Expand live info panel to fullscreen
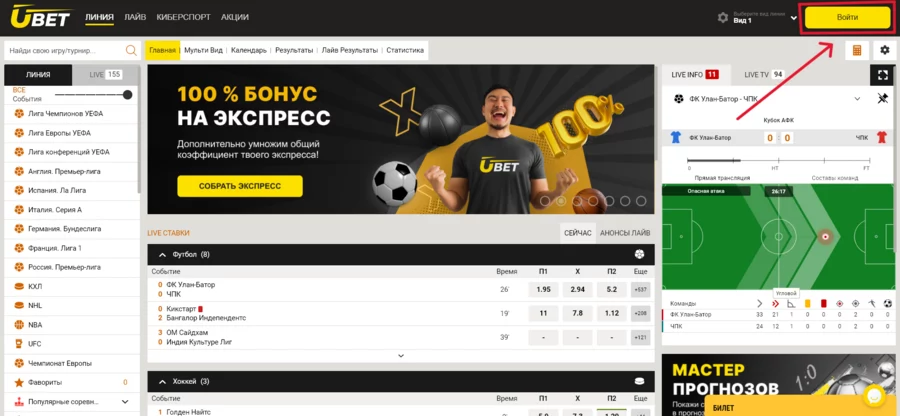 882,75
